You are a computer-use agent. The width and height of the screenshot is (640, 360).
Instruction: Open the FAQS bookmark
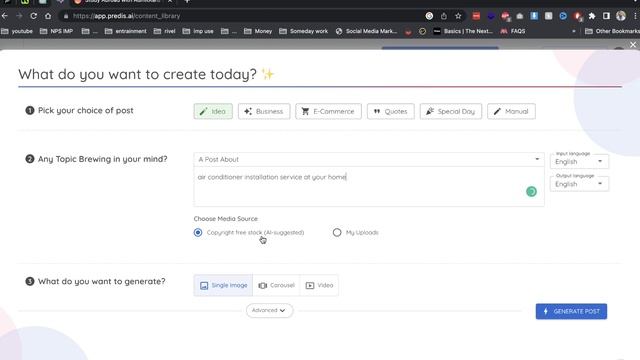[513, 31]
